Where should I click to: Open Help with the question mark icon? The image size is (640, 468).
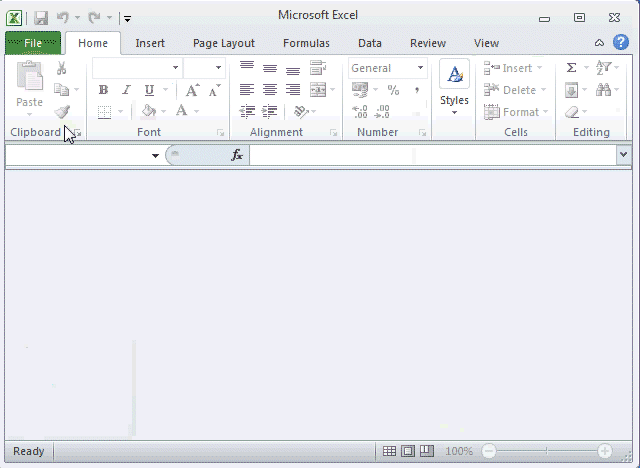pyautogui.click(x=621, y=42)
